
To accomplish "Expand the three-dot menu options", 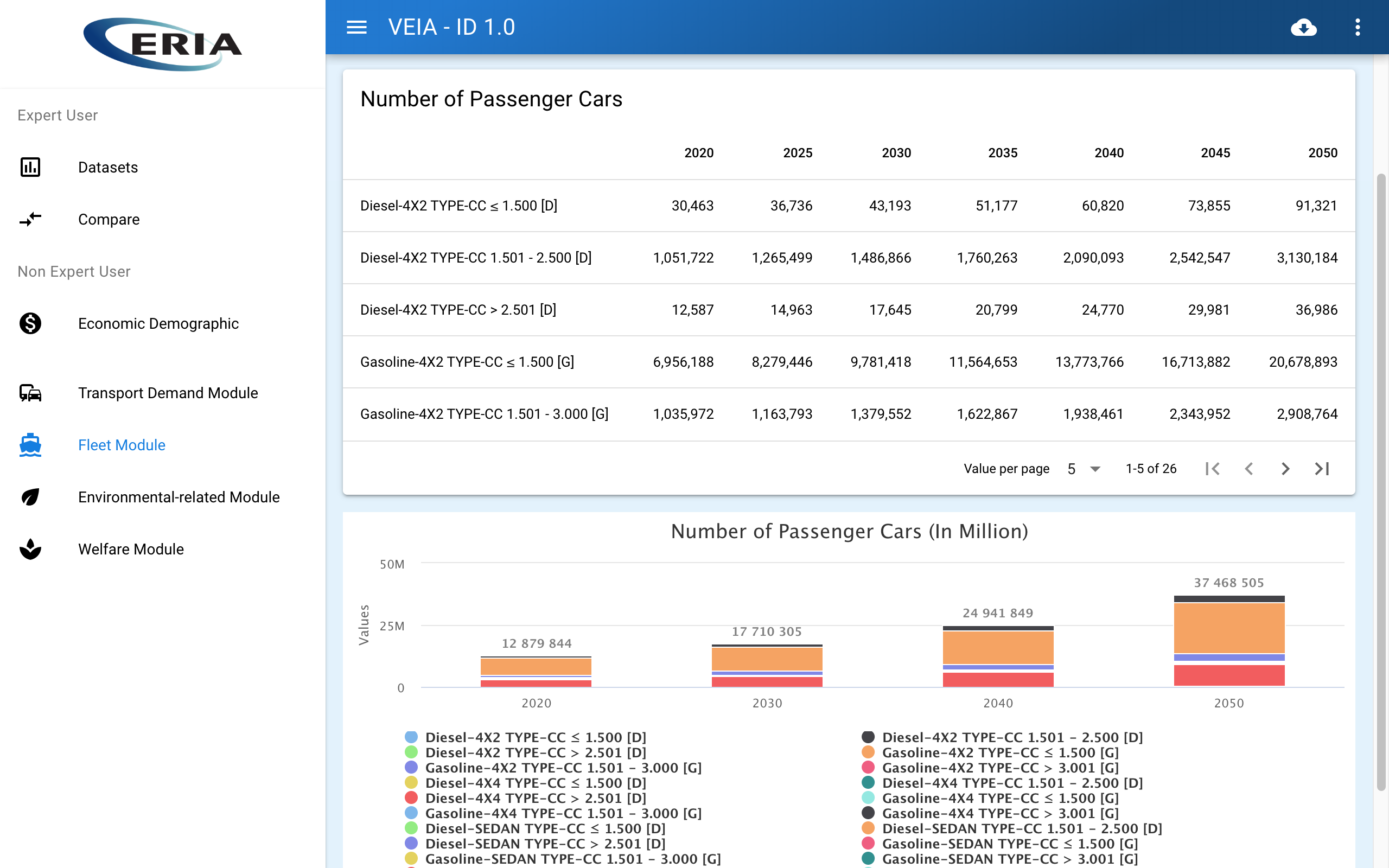I will [1357, 27].
